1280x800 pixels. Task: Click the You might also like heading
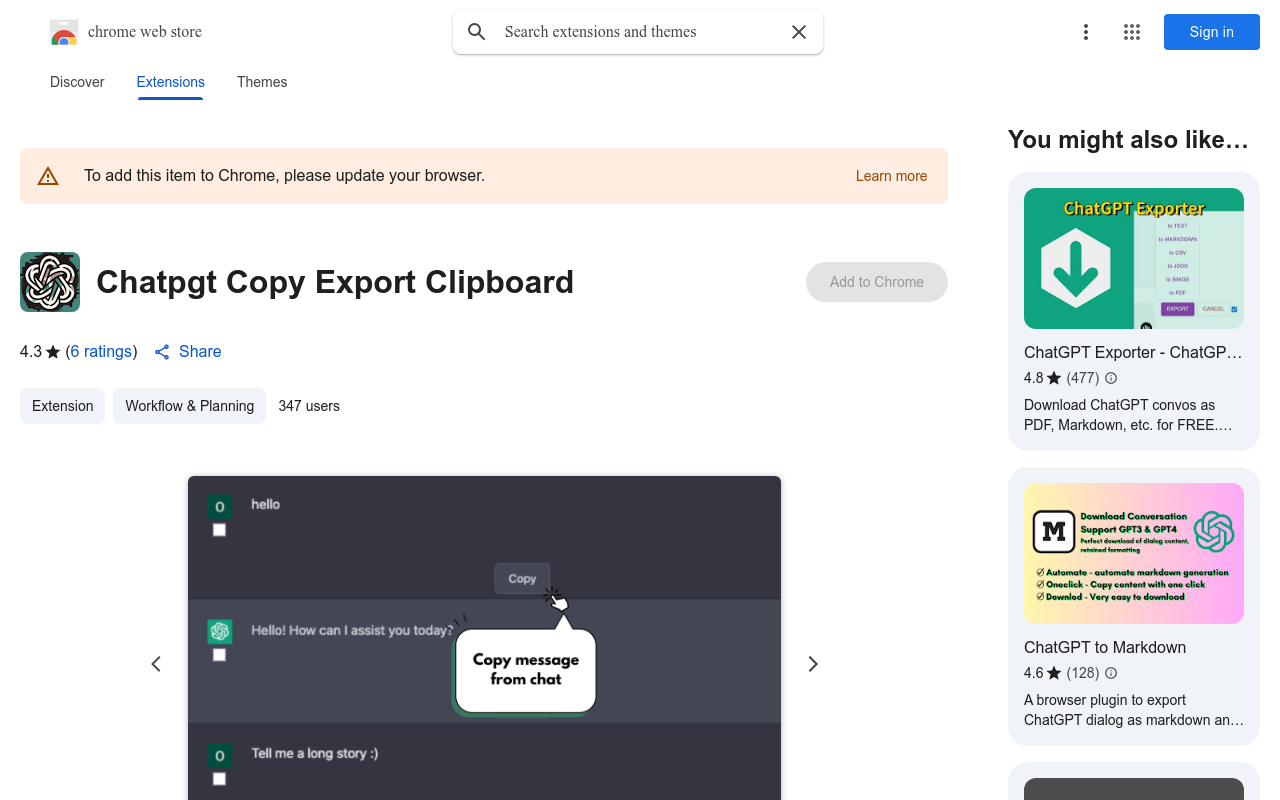(x=1128, y=140)
